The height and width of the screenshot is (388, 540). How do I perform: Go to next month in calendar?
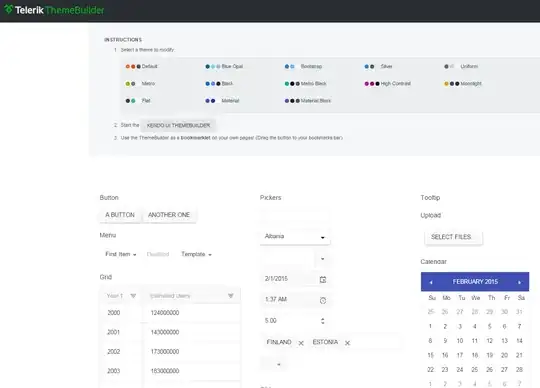pos(519,282)
